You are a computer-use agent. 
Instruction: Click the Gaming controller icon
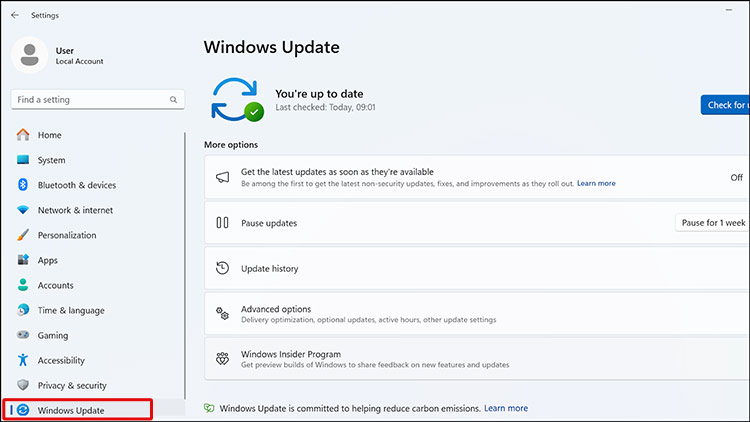pyautogui.click(x=23, y=335)
